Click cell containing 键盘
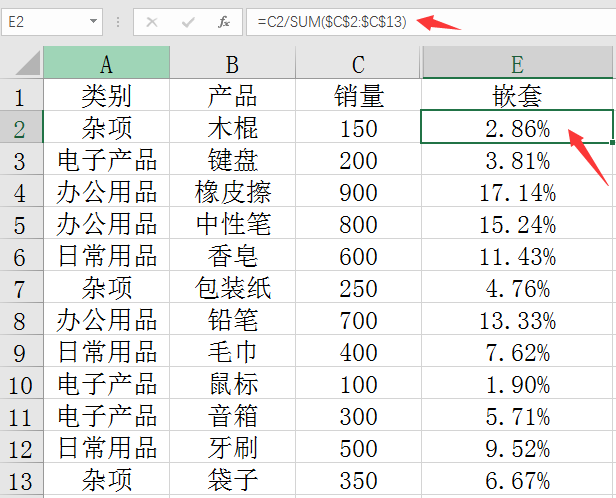The width and height of the screenshot is (616, 498). (232, 160)
